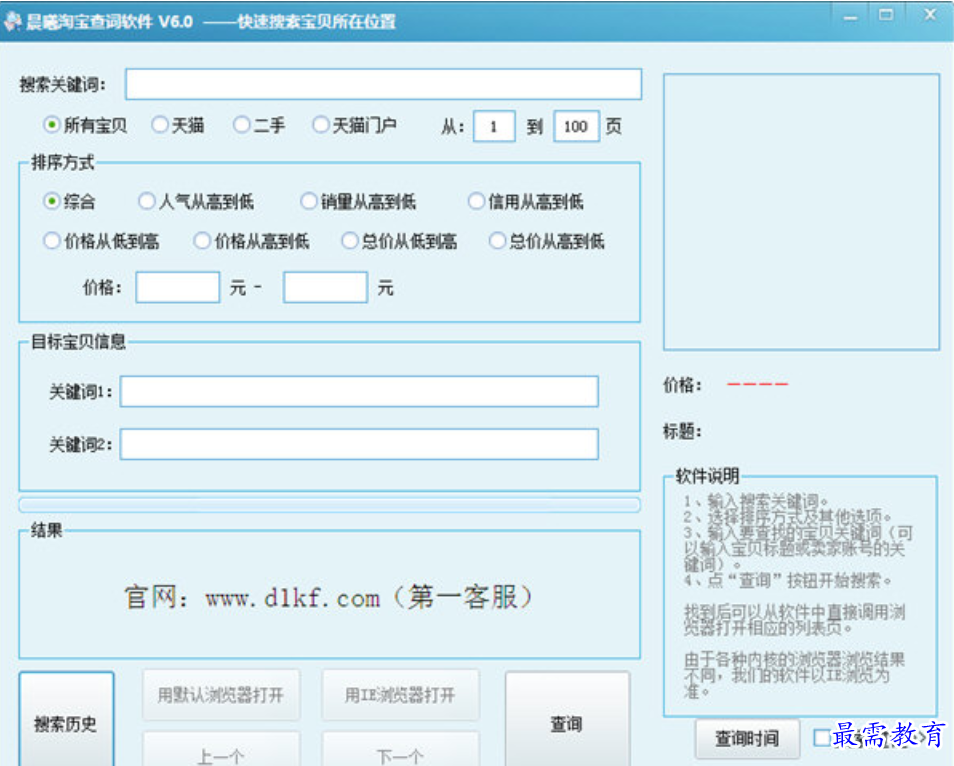Viewport: 954px width, 766px height.
Task: Click the minimum price input field
Action: click(178, 287)
